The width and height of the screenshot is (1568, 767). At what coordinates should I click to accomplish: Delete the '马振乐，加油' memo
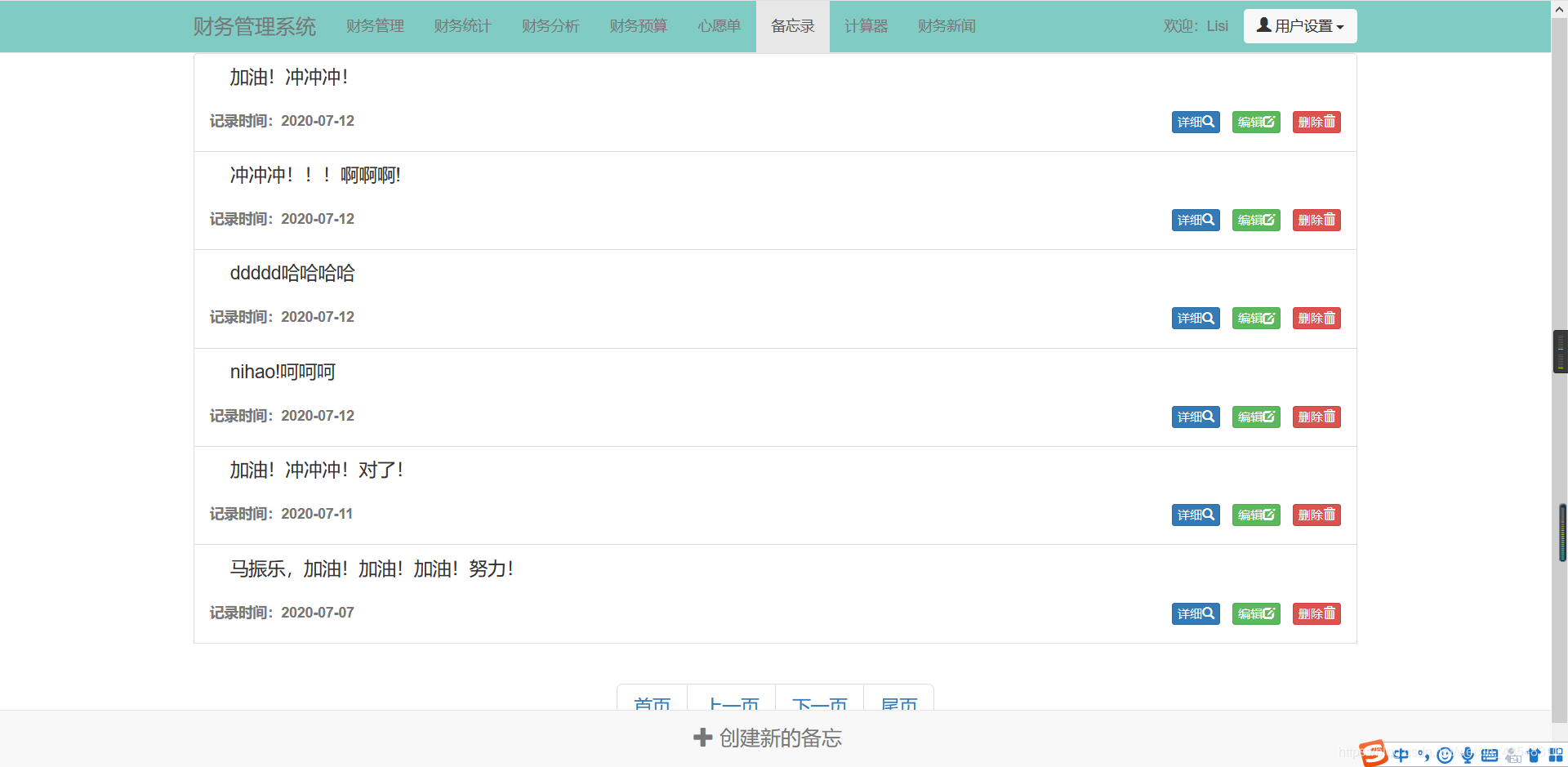[x=1316, y=613]
